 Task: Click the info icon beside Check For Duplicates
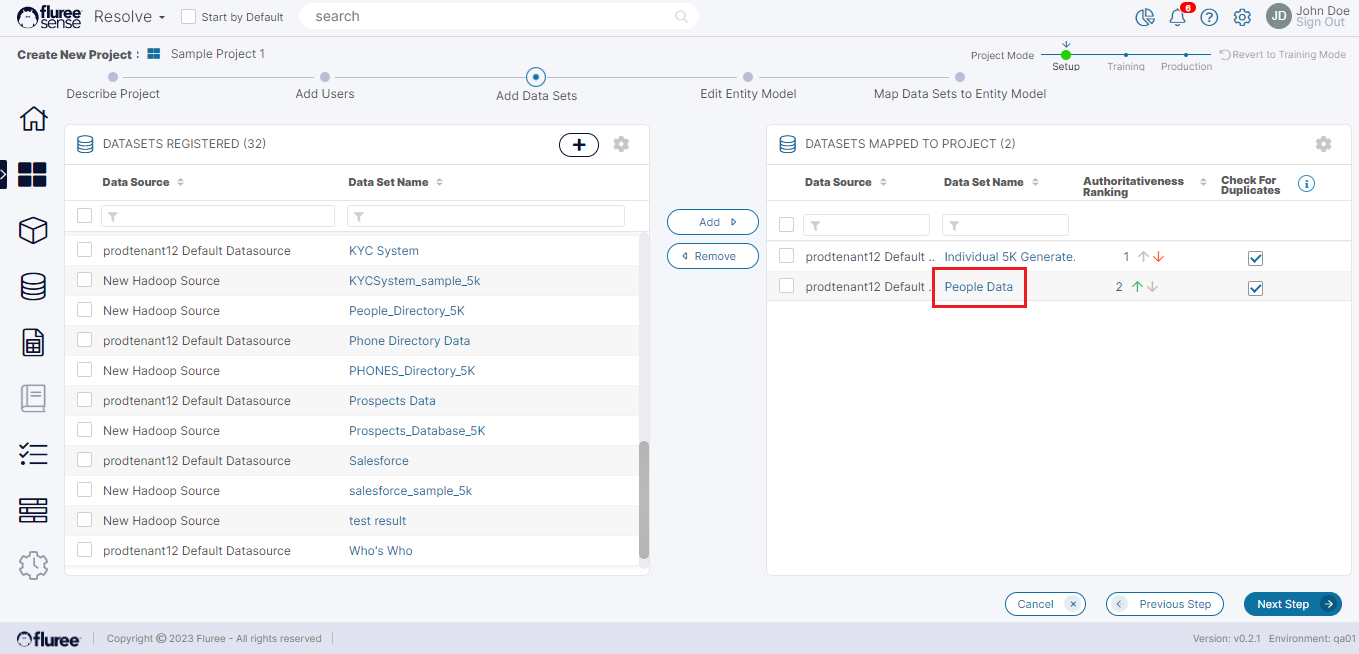tap(1306, 184)
